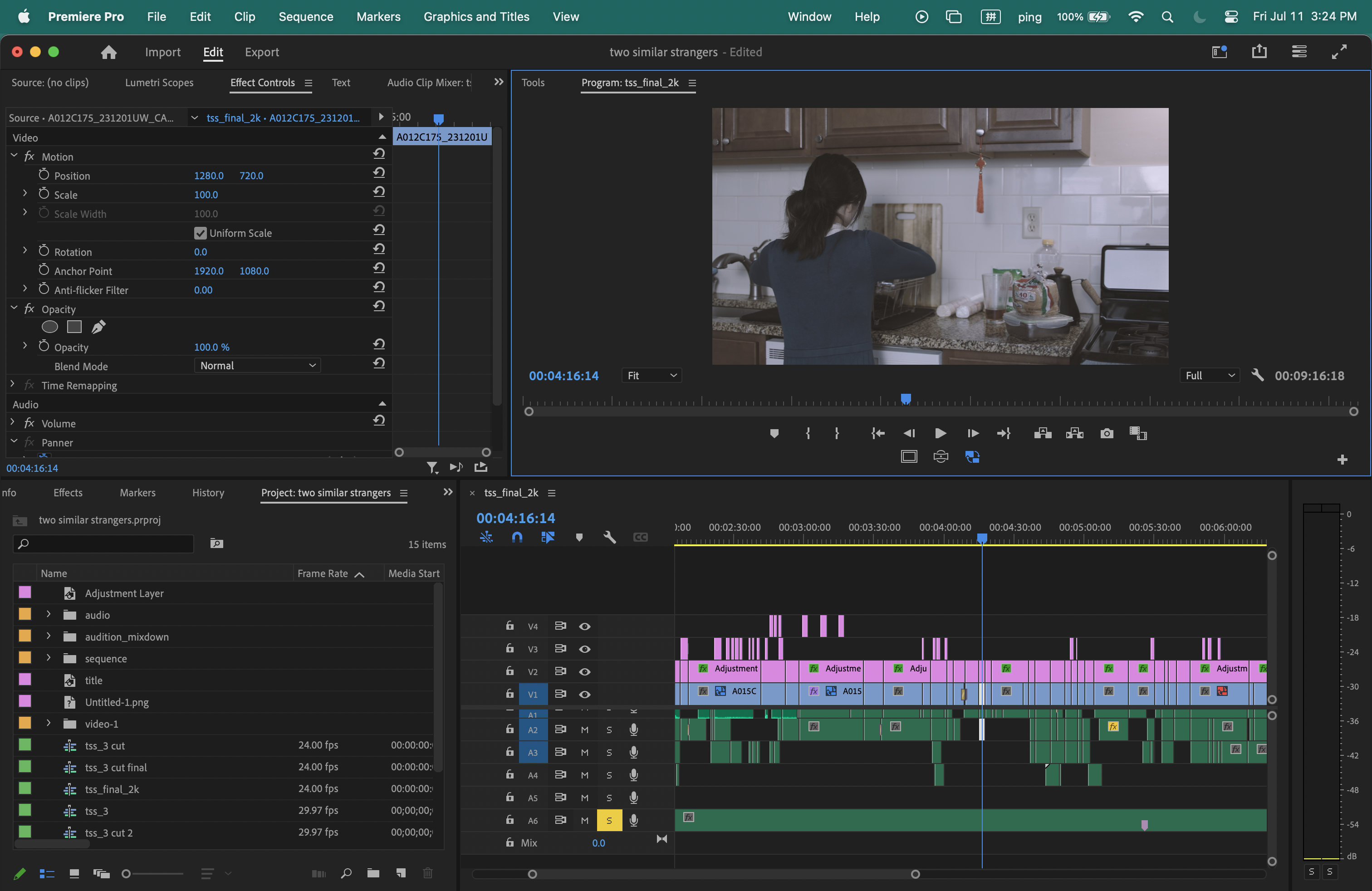Screen dimensions: 1372x891
Task: Expand the video-1 bin
Action: point(49,723)
